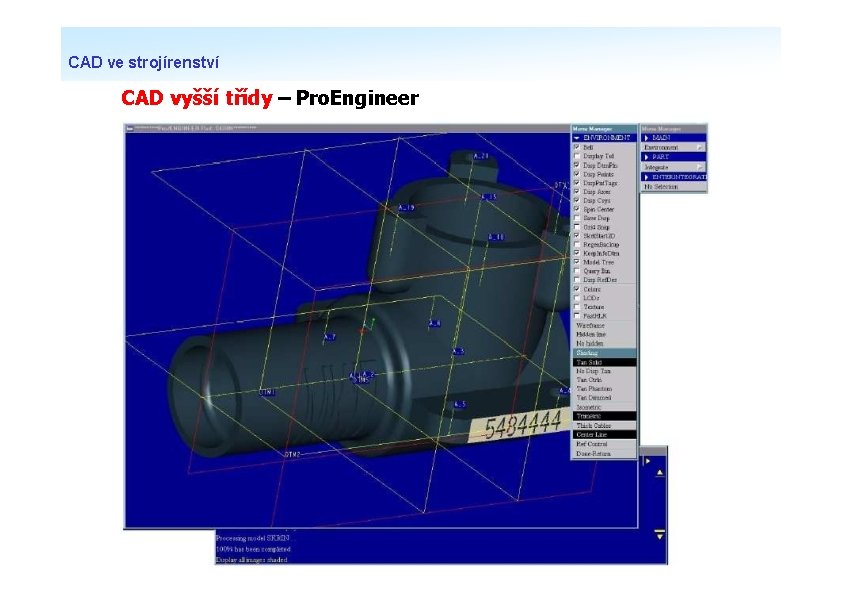Disable Disp Axes checkbox
The width and height of the screenshot is (842, 595).
tap(577, 191)
